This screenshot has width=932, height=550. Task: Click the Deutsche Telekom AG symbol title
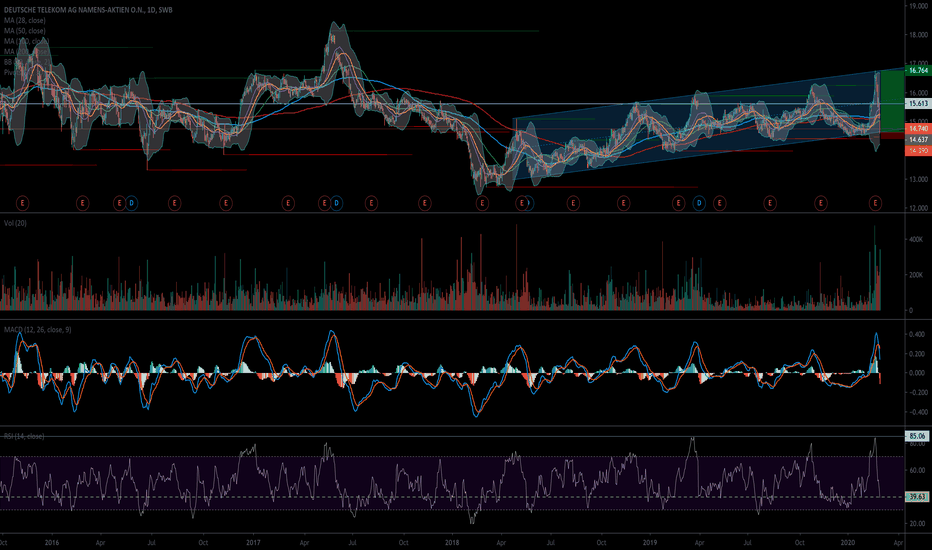click(88, 10)
